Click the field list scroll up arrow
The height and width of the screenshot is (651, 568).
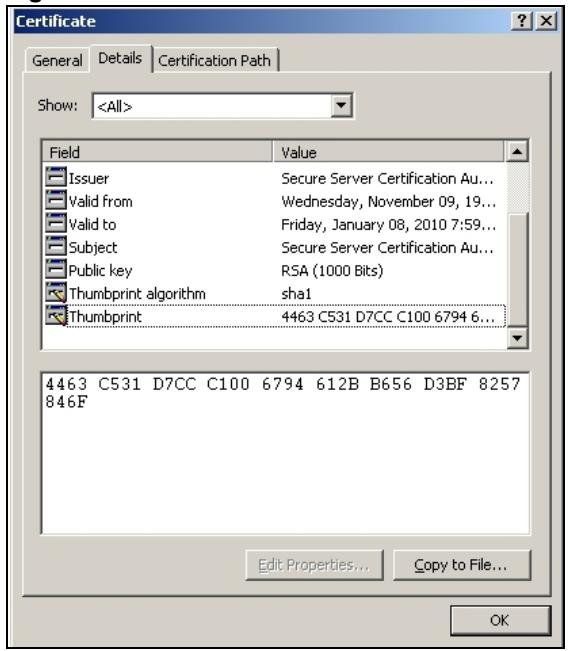point(517,152)
